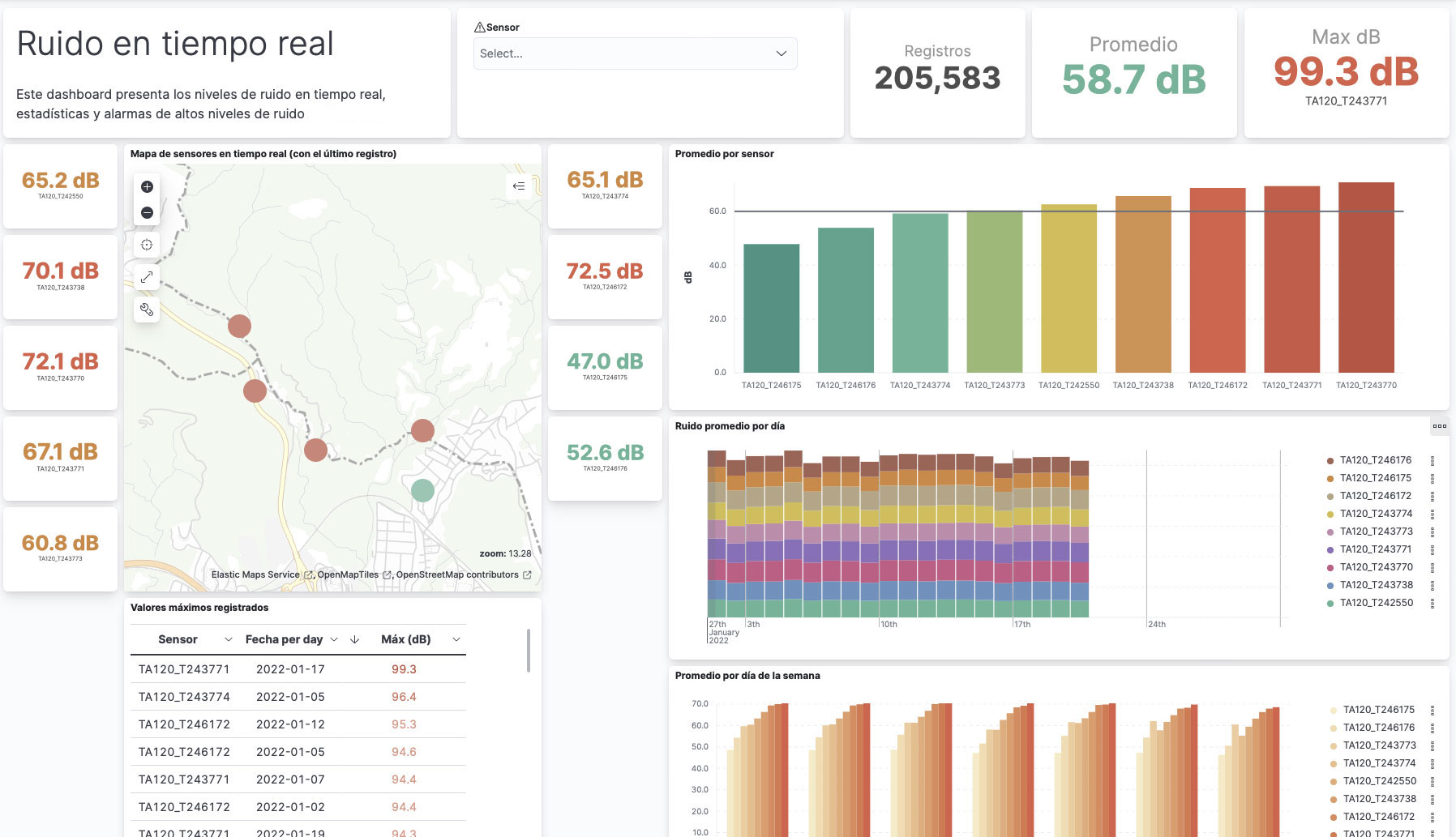Open the Sensor select dropdown
Viewport: 1456px width, 837px height.
[x=635, y=53]
